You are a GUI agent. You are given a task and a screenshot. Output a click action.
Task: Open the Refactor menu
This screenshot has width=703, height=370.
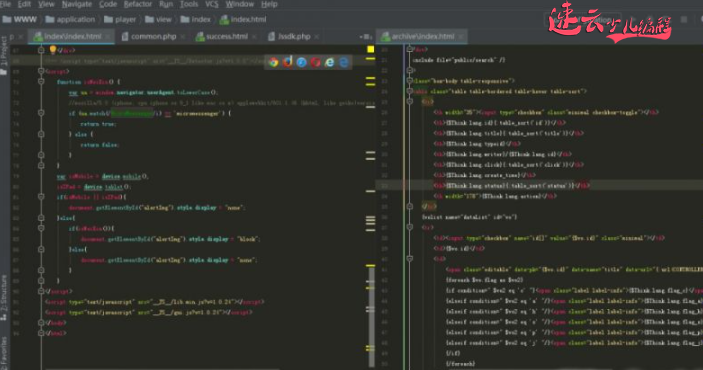[x=138, y=4]
